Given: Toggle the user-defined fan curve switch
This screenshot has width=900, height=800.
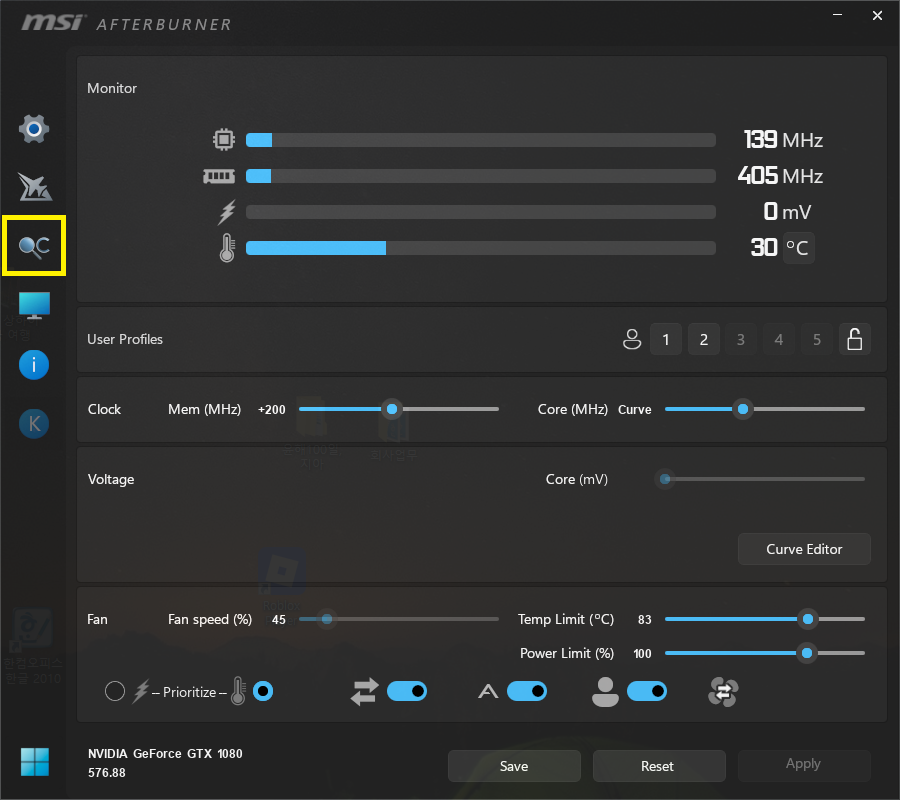Looking at the screenshot, I should point(647,692).
